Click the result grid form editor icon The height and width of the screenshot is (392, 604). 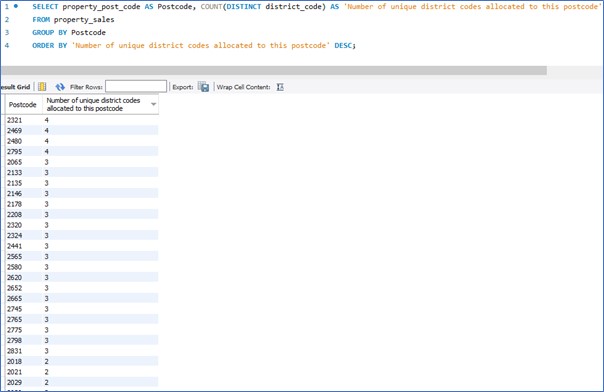[42, 87]
